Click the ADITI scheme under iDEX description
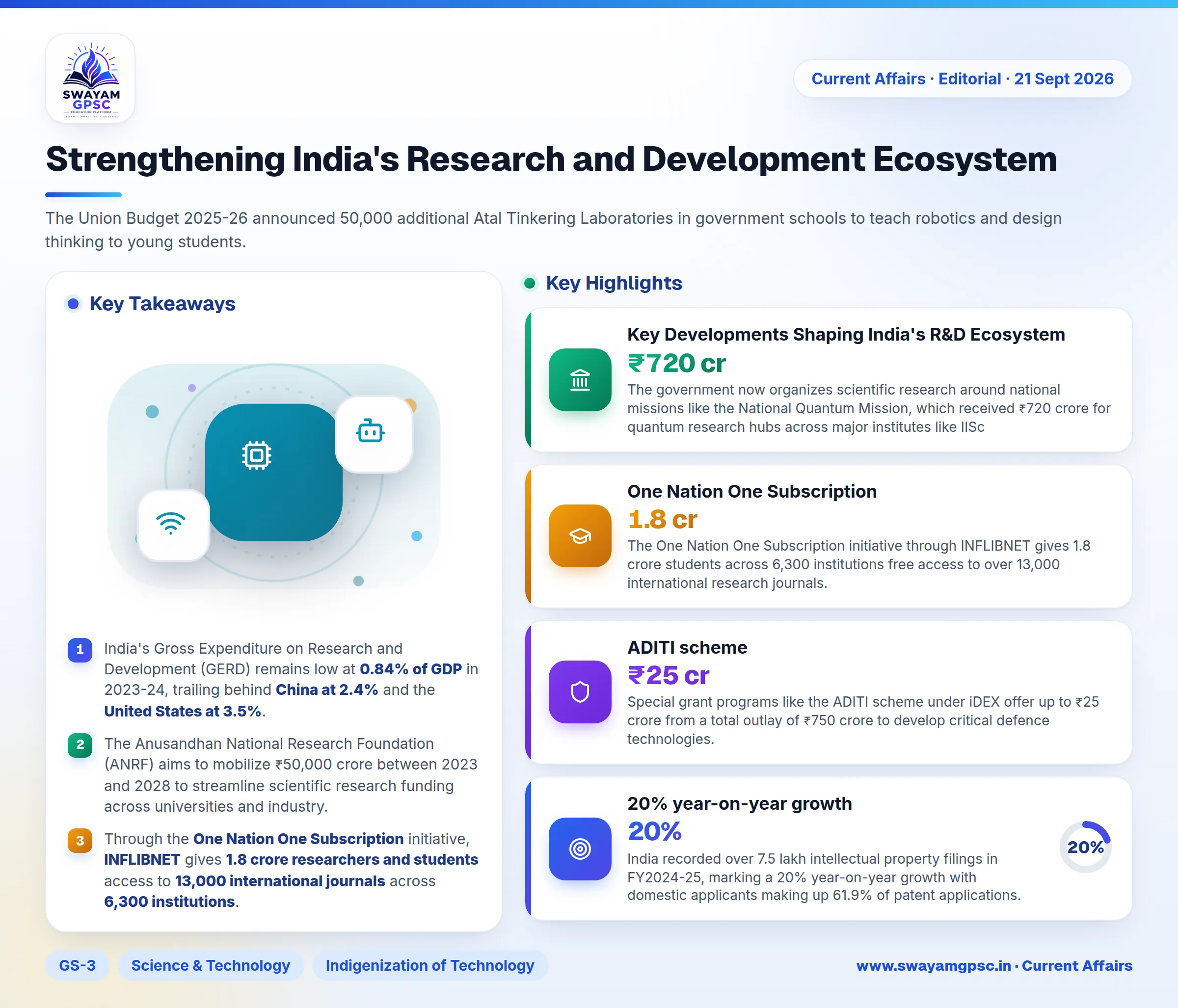 (x=862, y=720)
